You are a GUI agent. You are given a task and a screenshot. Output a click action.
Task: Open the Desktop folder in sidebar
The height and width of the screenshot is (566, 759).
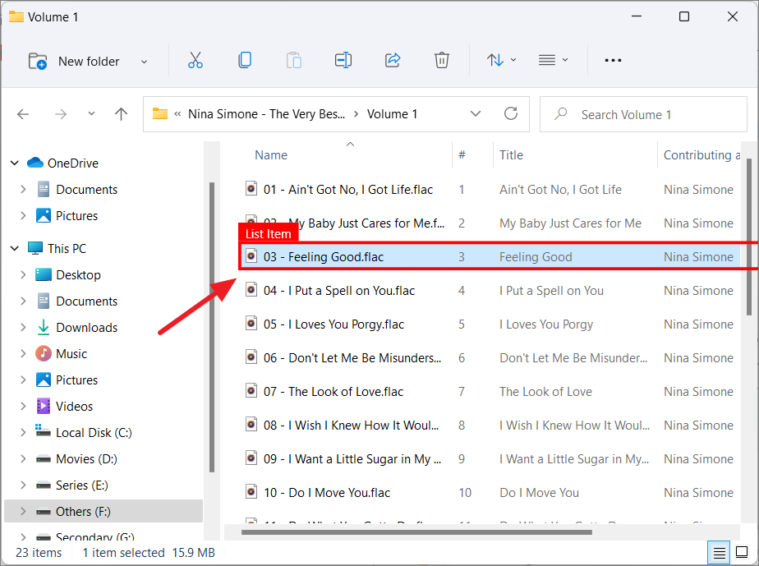[x=68, y=275]
